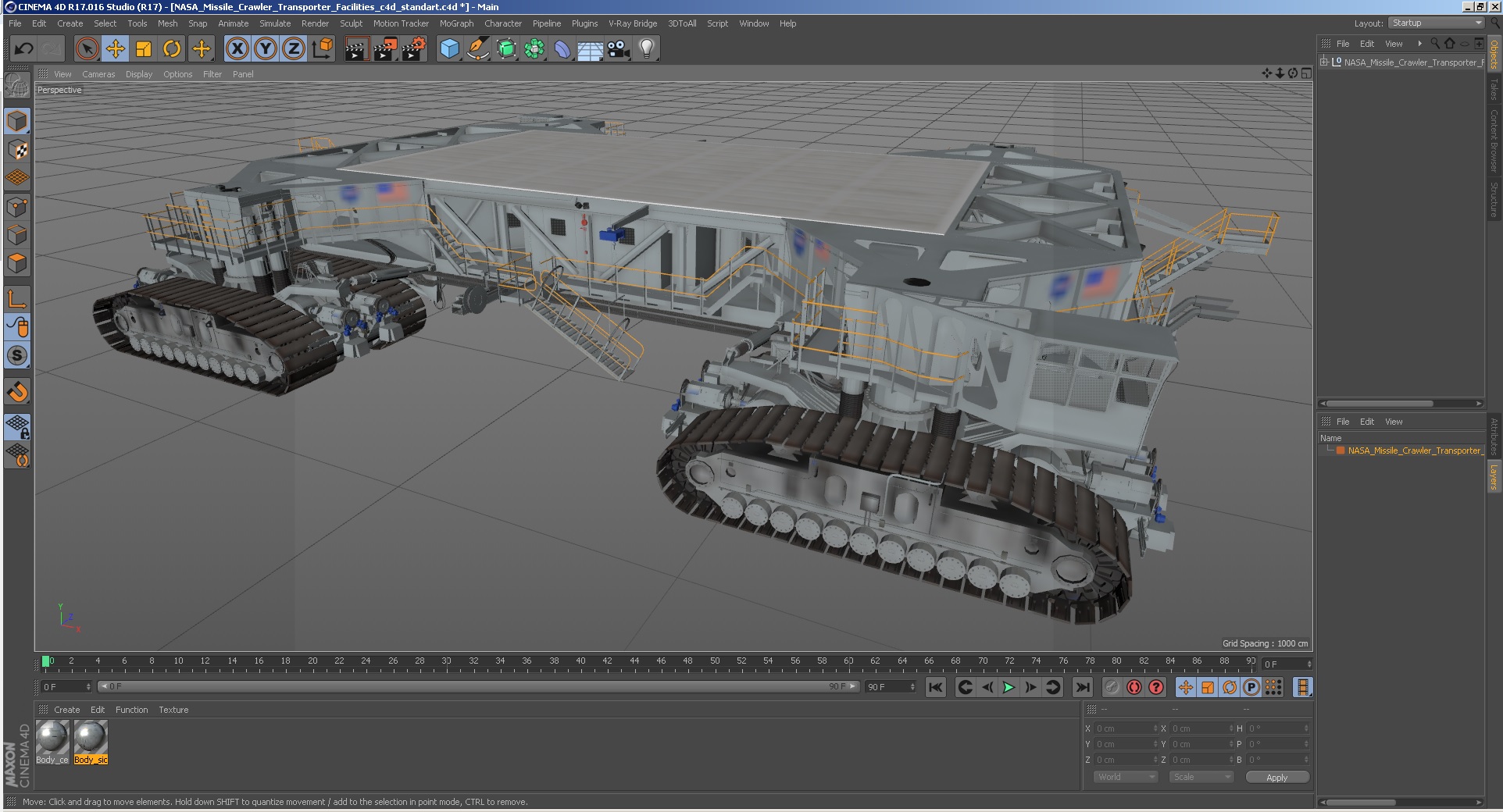
Task: Expand NASA_Missile_Crawler_Transporter object tree
Action: click(x=1324, y=62)
